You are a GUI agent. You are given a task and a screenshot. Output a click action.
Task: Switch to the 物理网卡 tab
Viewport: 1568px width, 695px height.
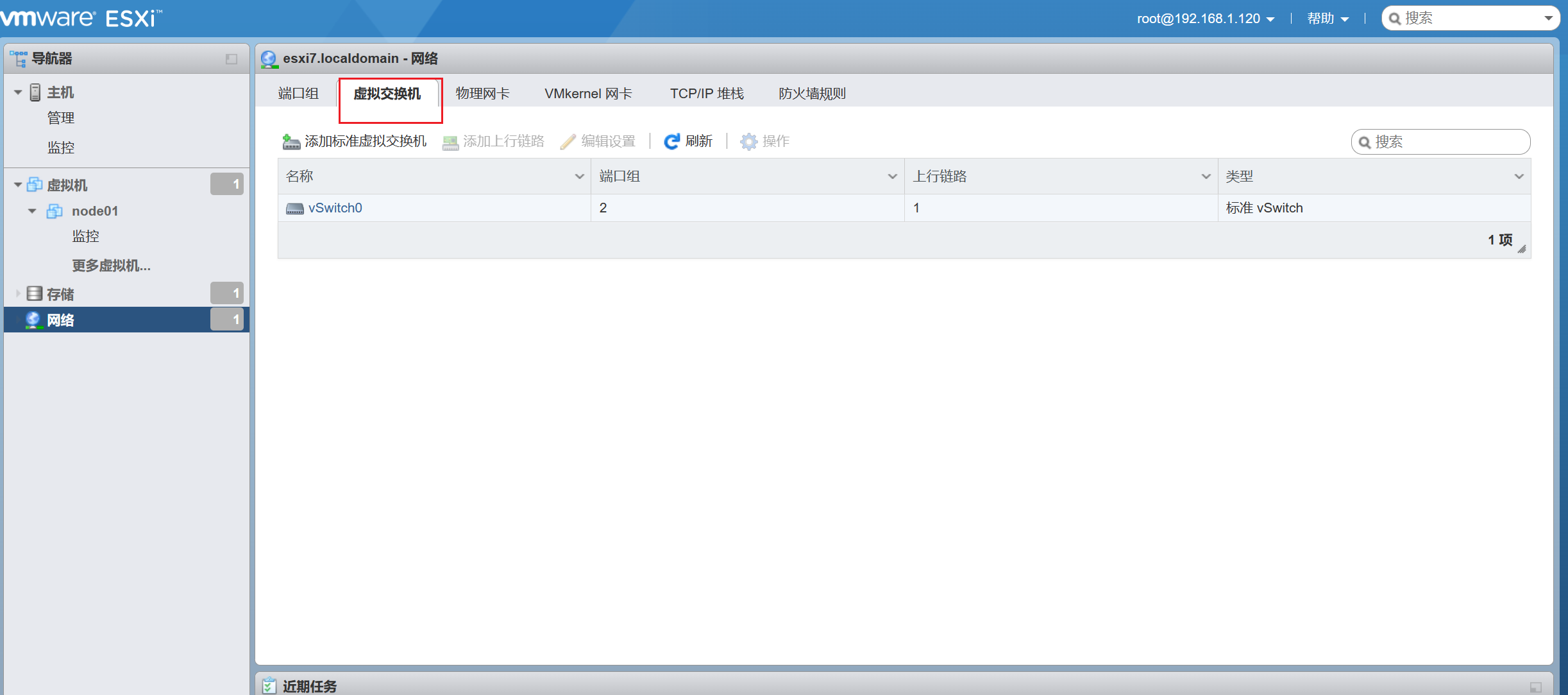[482, 94]
